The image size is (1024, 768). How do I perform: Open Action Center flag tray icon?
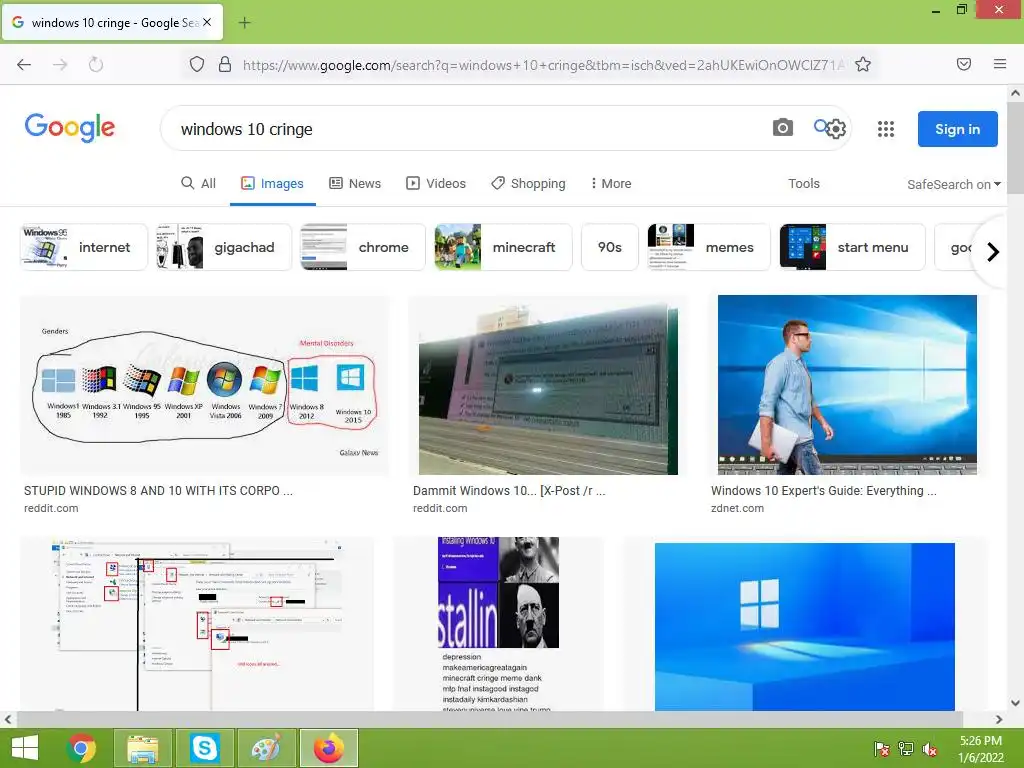click(881, 749)
